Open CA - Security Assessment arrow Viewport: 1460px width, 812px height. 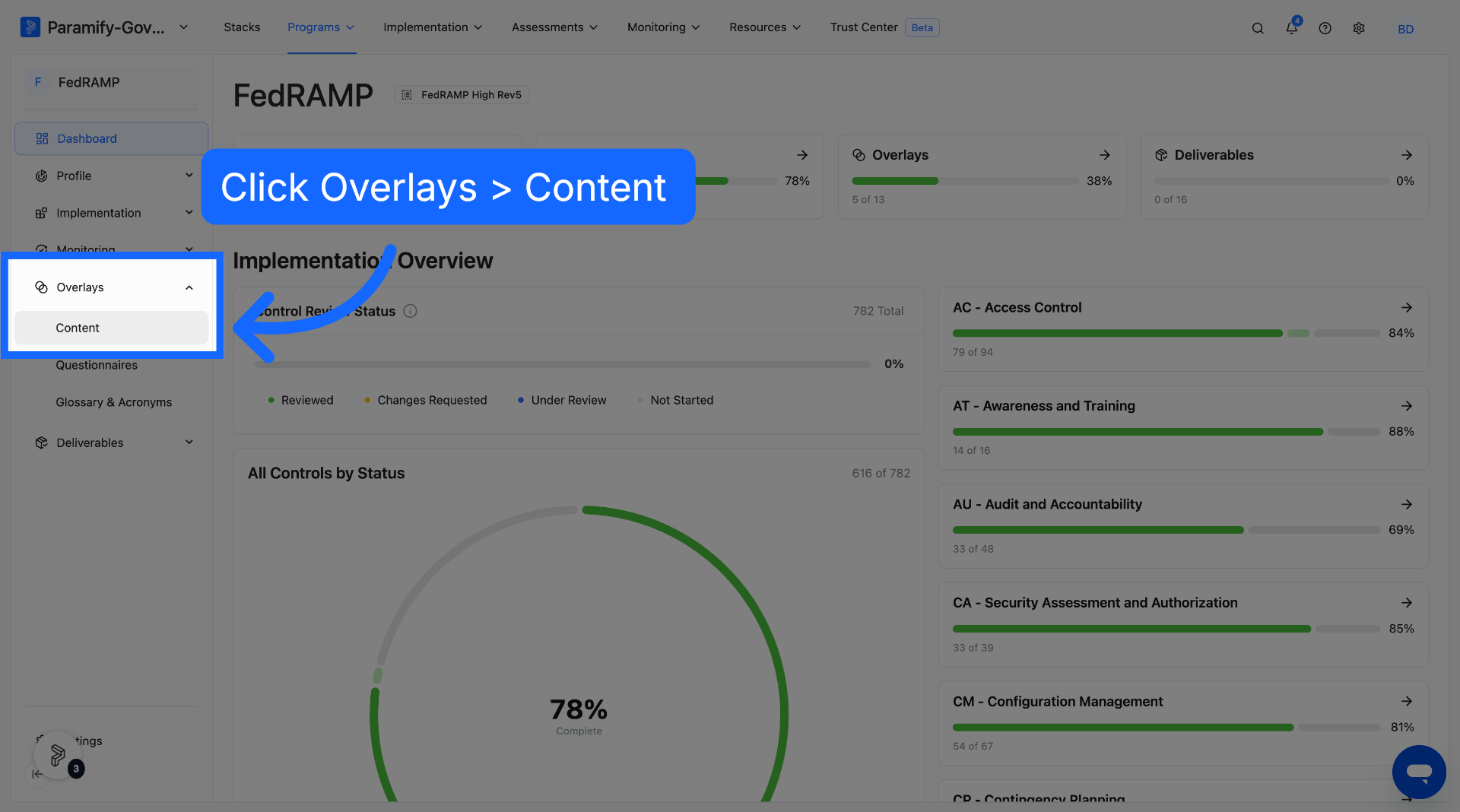pos(1407,602)
